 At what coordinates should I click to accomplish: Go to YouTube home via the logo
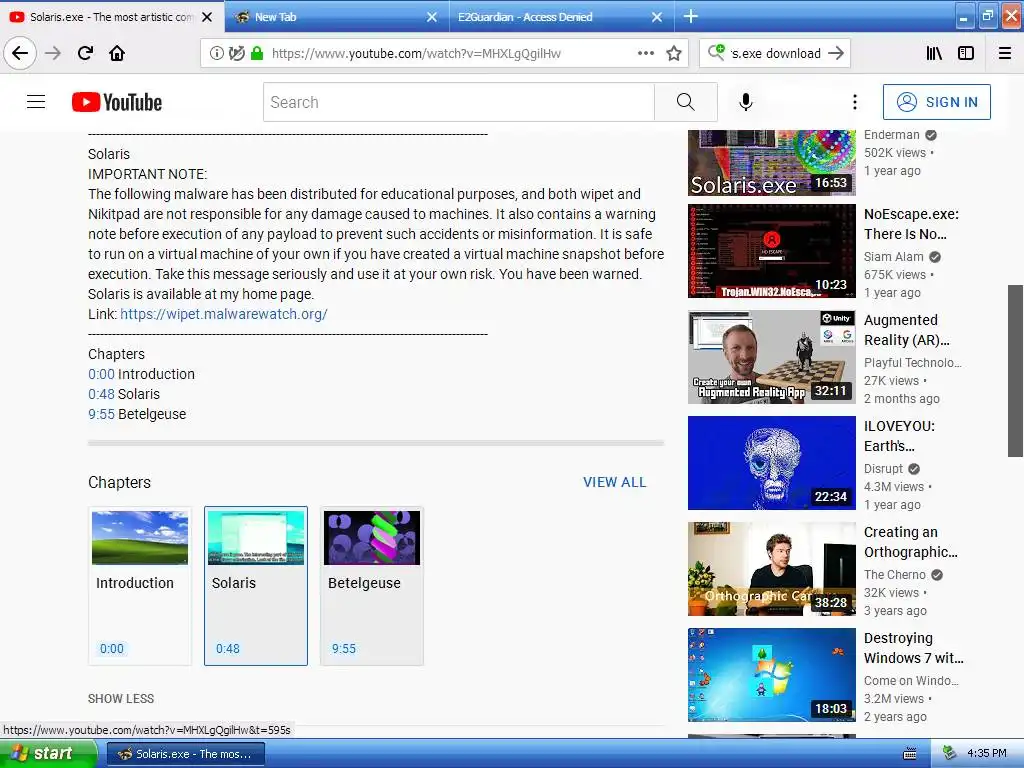pyautogui.click(x=117, y=103)
